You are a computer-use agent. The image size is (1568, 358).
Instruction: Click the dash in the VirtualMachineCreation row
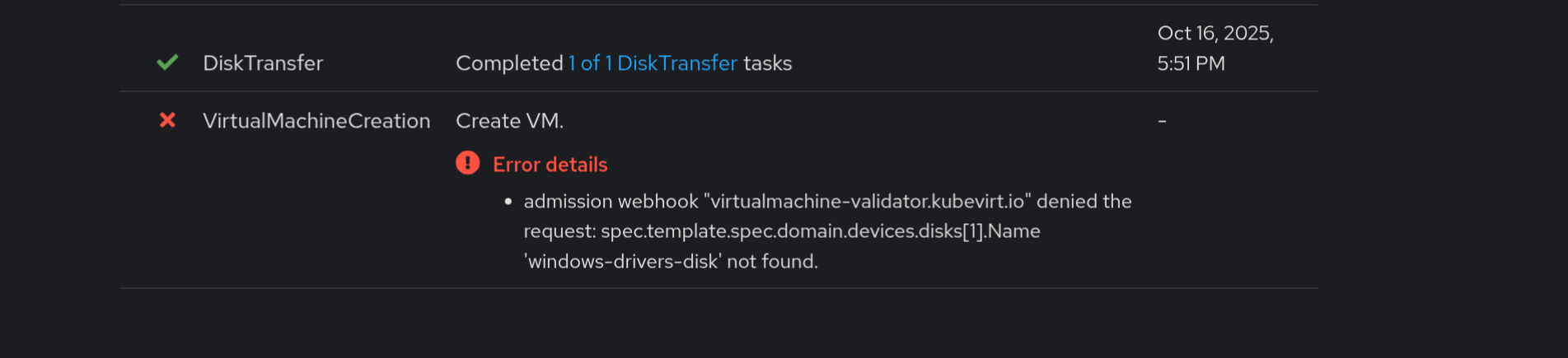[x=1162, y=121]
